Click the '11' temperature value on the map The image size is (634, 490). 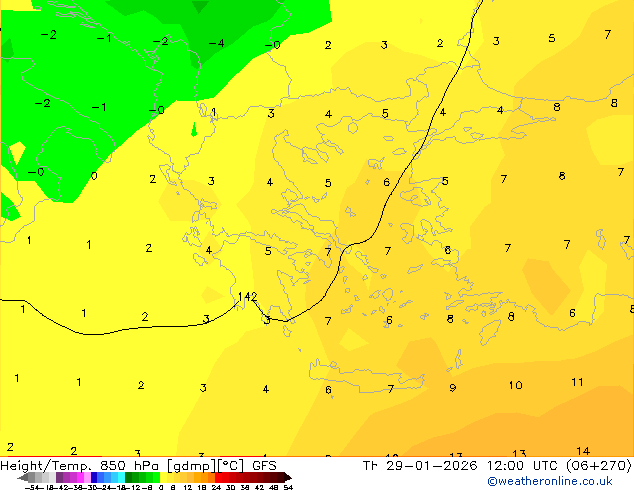(577, 382)
